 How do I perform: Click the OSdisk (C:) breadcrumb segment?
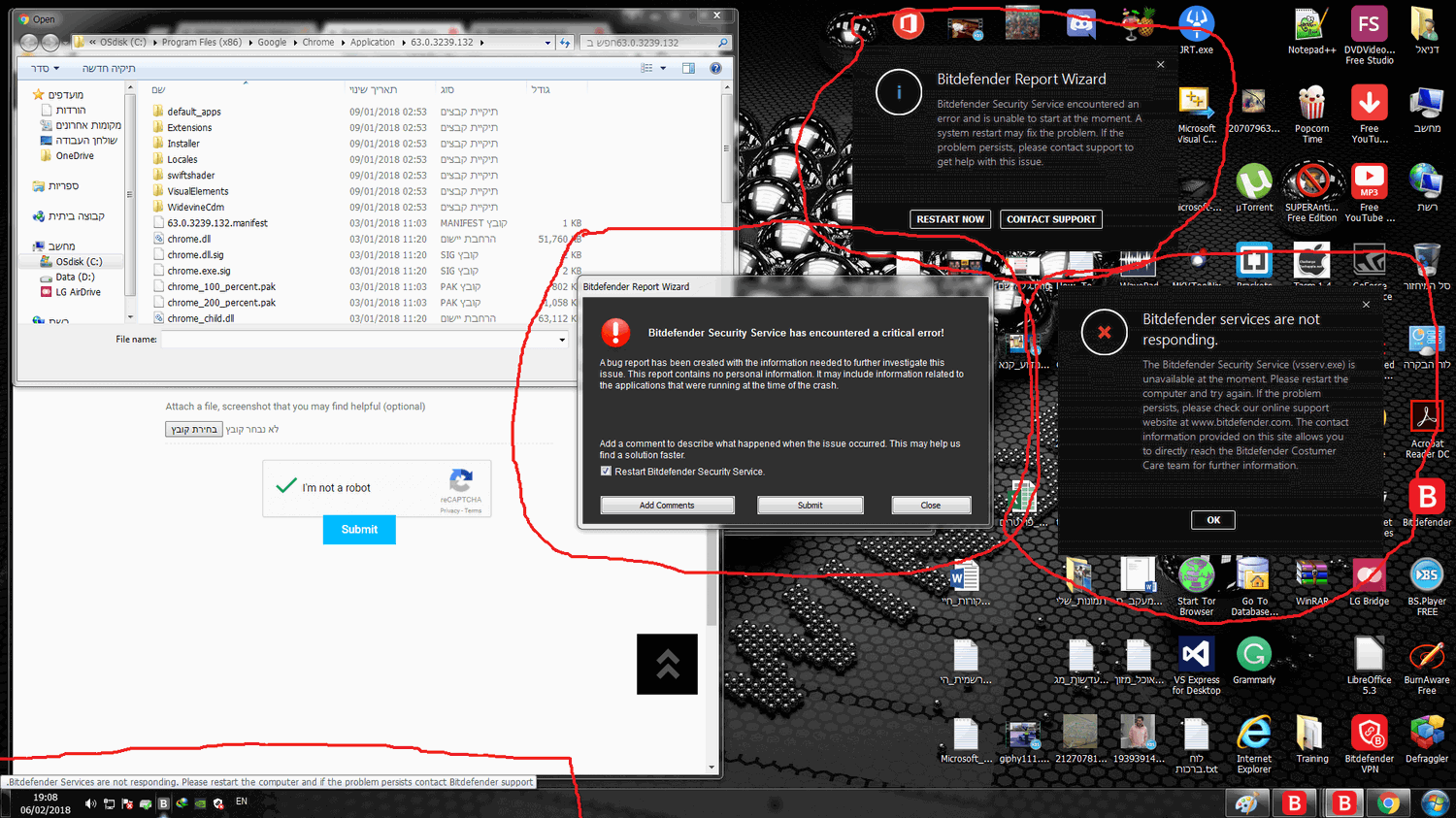pyautogui.click(x=123, y=43)
